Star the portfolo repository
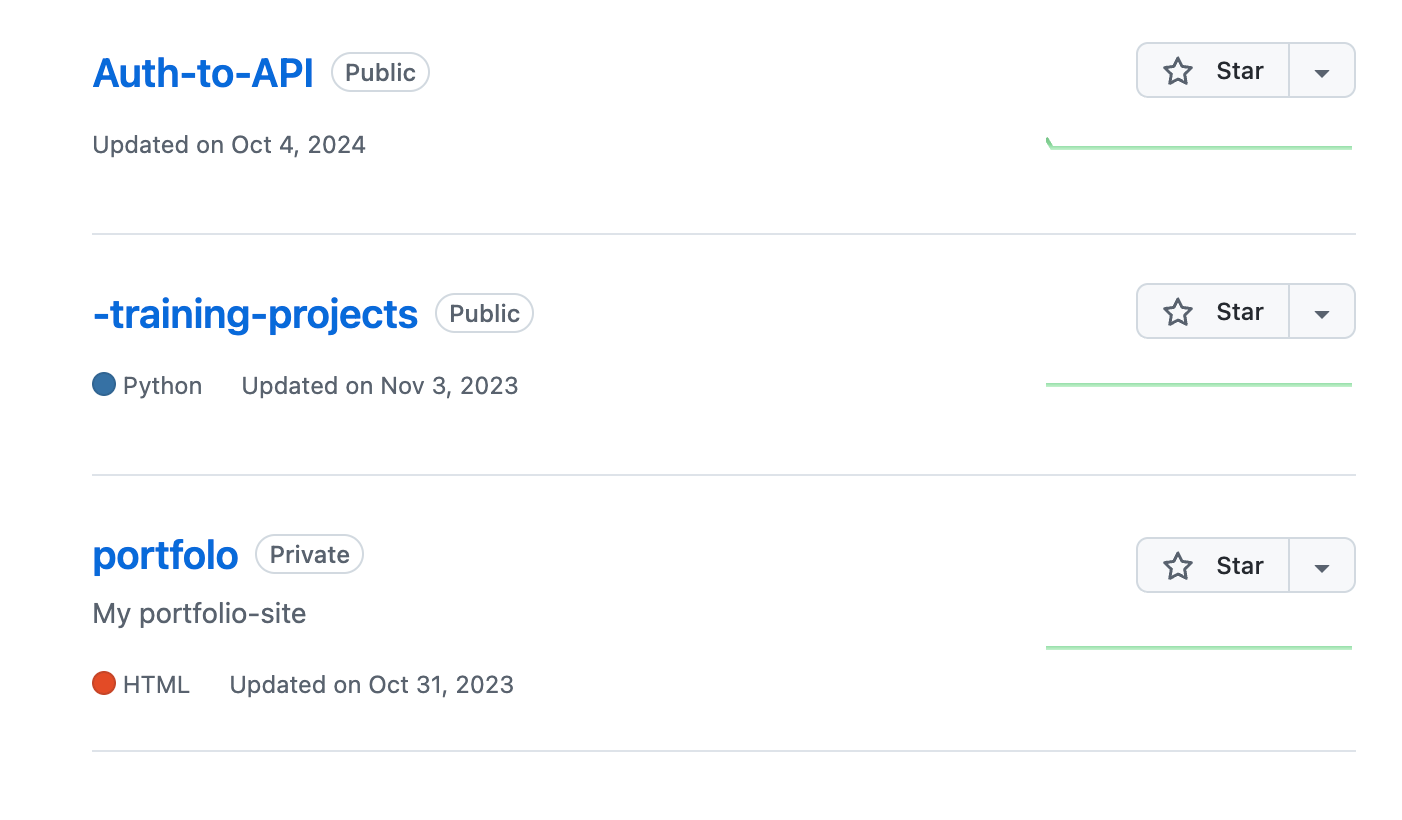This screenshot has height=820, width=1402. (1212, 565)
